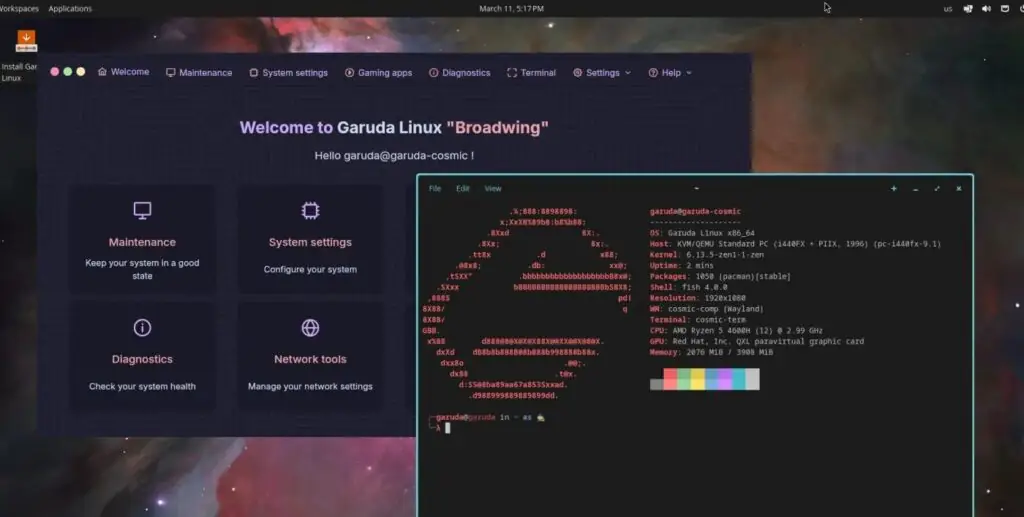Open the clock showing March 11, 5:17 PM
Screen dimensions: 1024x517
[x=511, y=8]
